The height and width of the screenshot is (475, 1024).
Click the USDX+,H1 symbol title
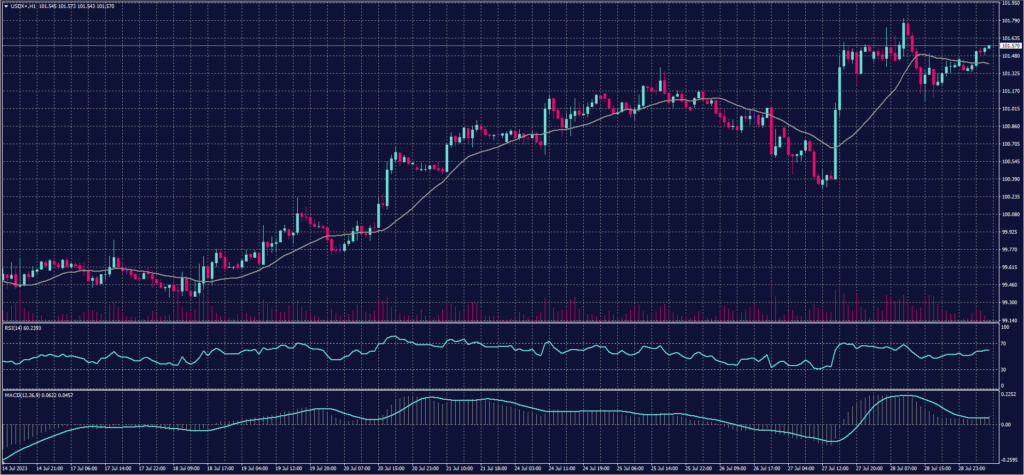(24, 6)
